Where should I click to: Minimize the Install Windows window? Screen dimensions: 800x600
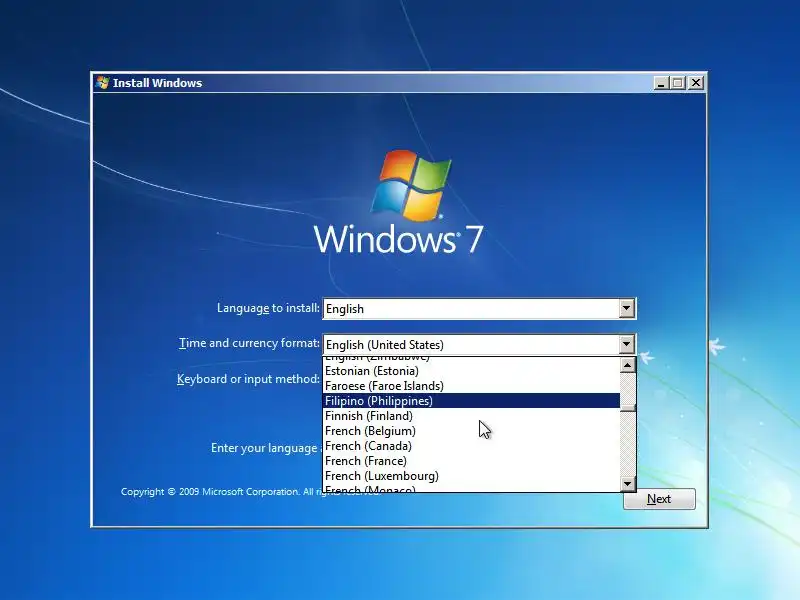(661, 83)
